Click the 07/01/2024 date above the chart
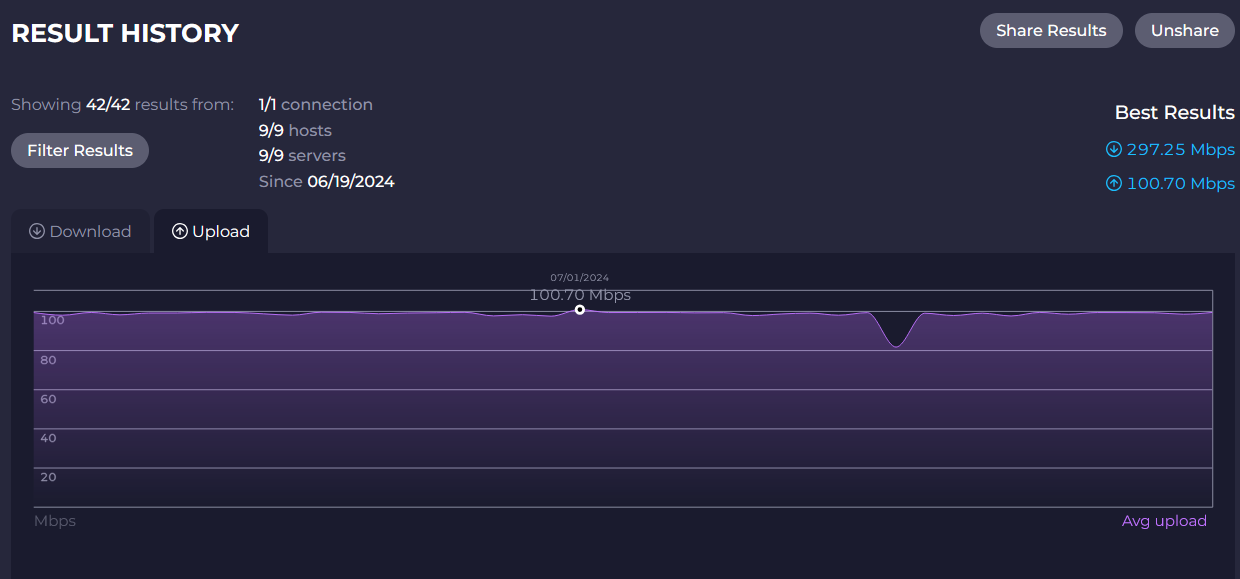 [580, 277]
